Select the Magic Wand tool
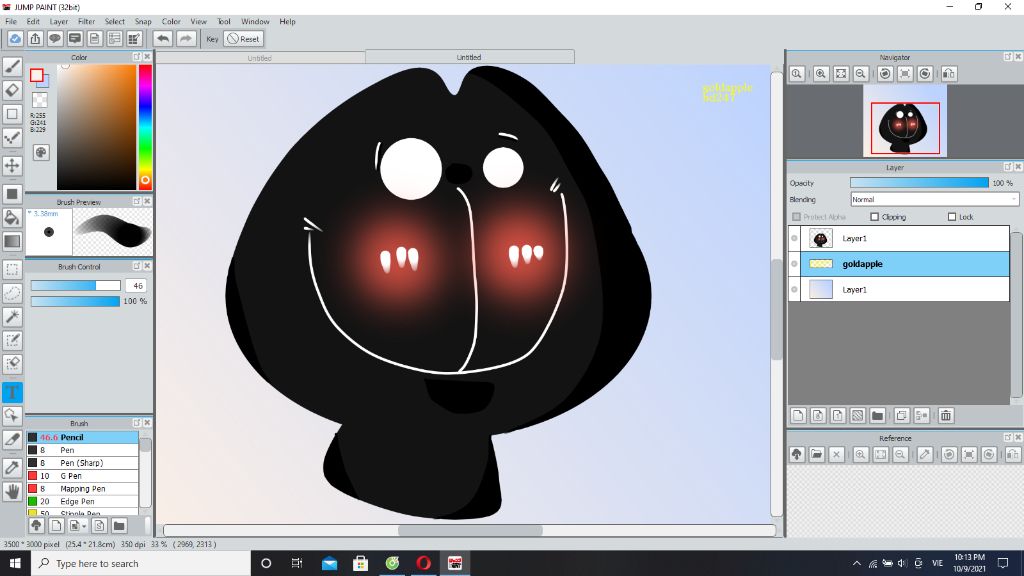This screenshot has height=576, width=1024. 12,317
